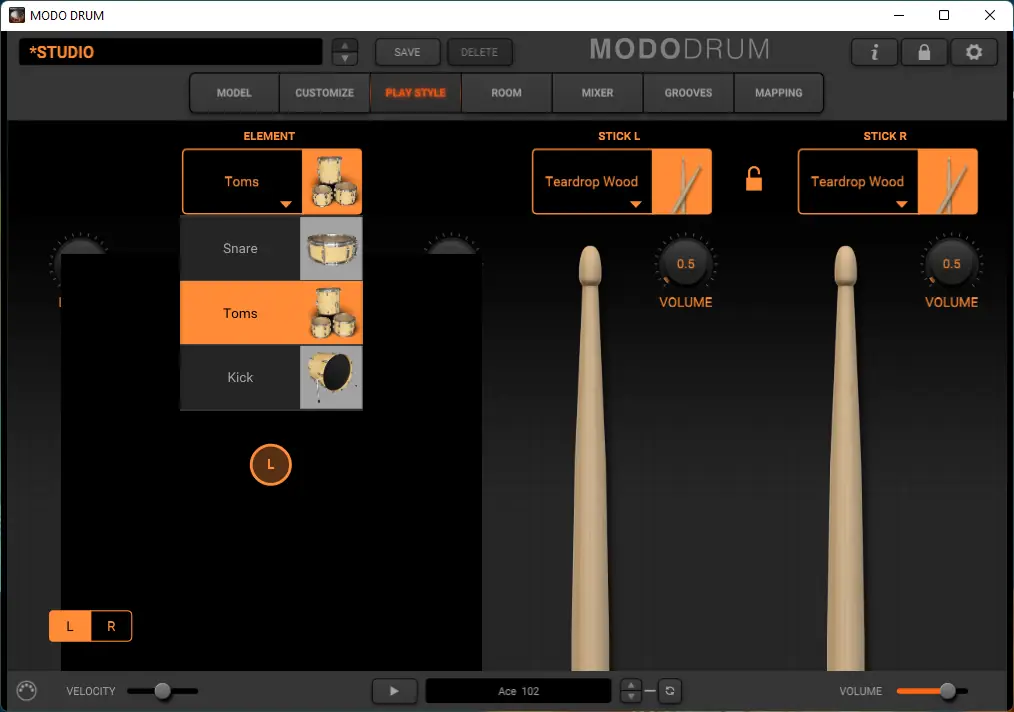Click the DELETE preset button
The height and width of the screenshot is (712, 1014).
(x=479, y=52)
